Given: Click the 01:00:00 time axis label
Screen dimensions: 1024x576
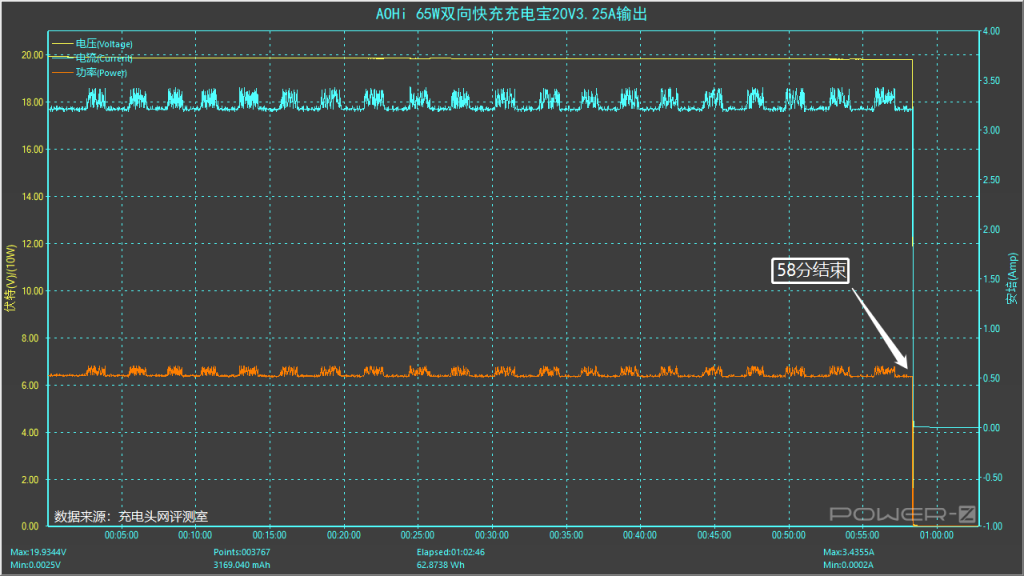Looking at the screenshot, I should pos(936,535).
